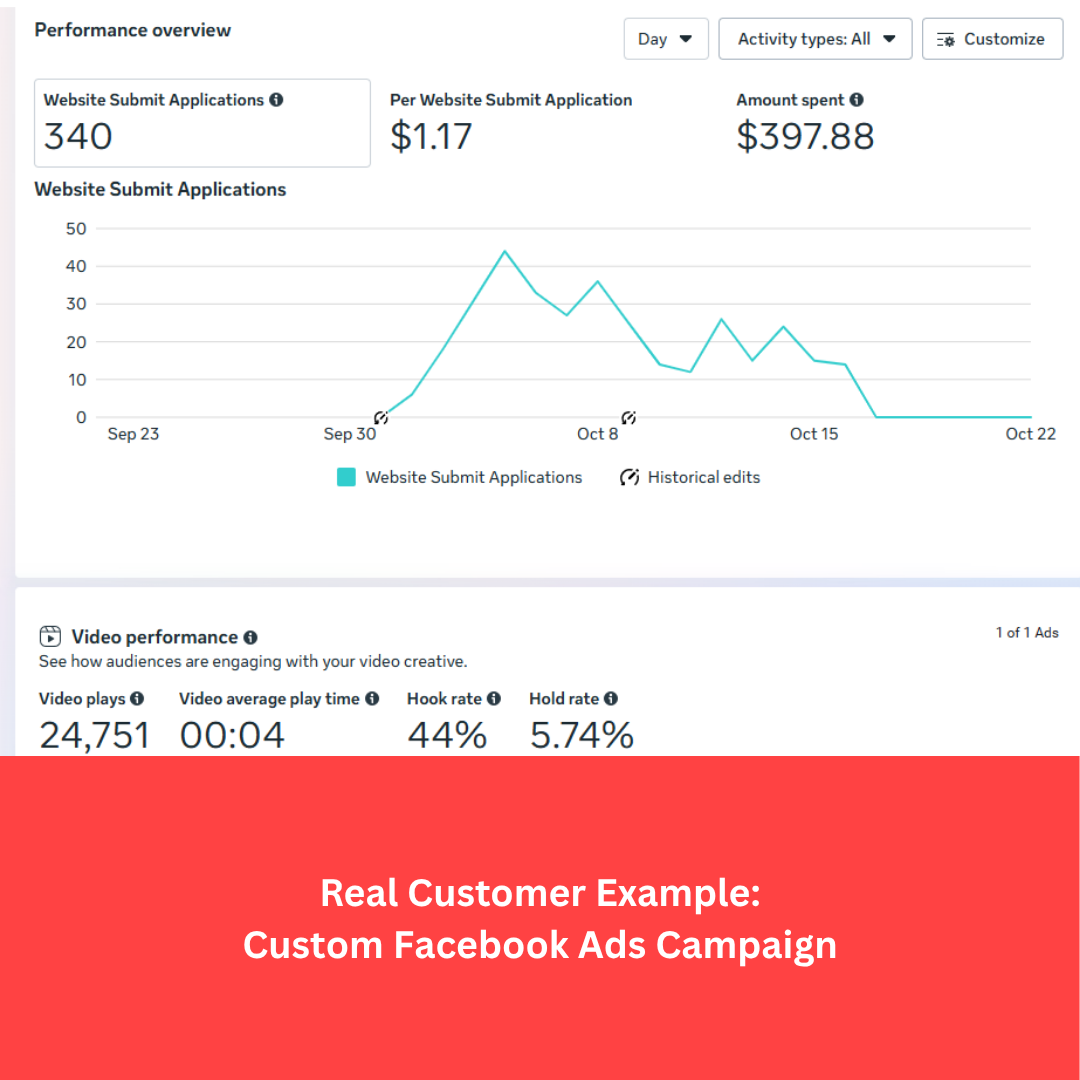This screenshot has width=1080, height=1080.
Task: Select the Website Submit Applications metric card
Action: [x=202, y=123]
